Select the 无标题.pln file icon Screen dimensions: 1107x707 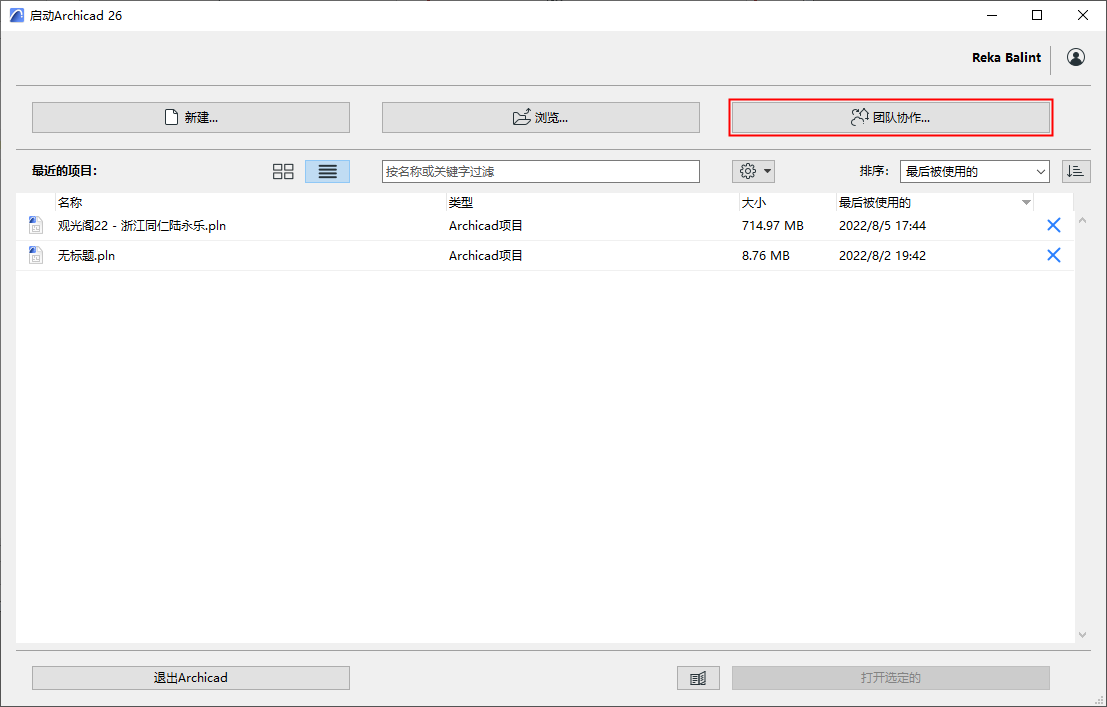coord(36,255)
